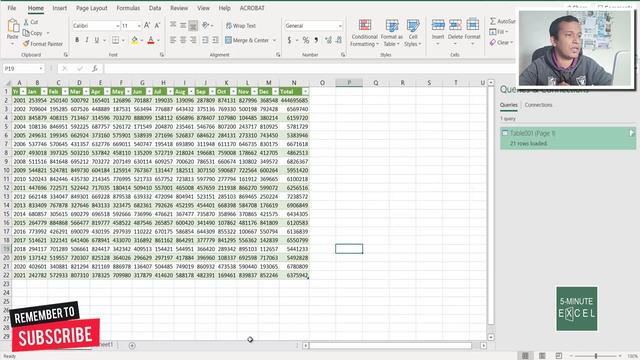The width and height of the screenshot is (640, 360).
Task: Click the Name Box showing P19
Action: 23,69
